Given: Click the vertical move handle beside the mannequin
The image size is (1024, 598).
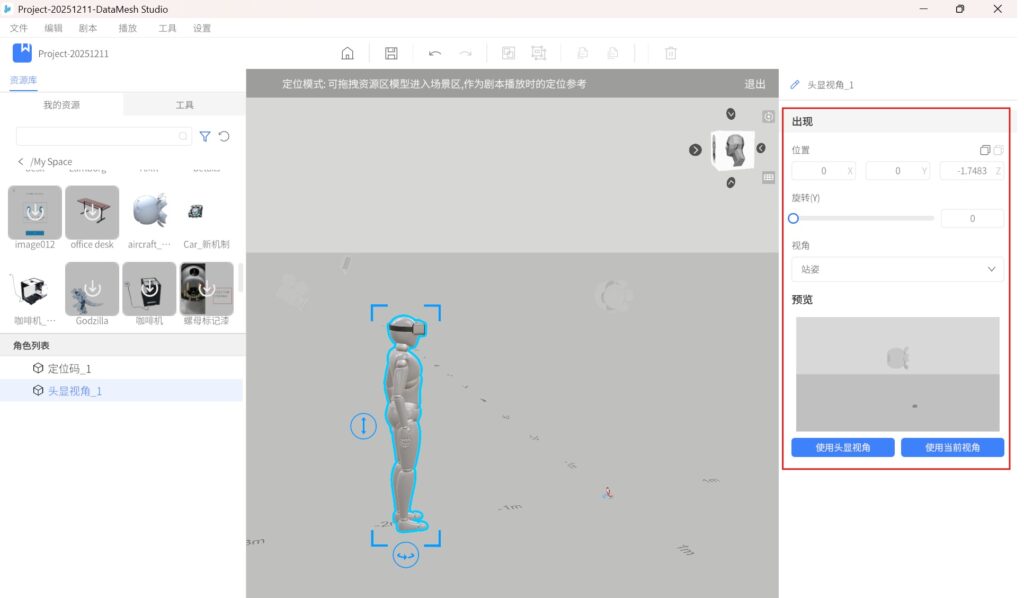Looking at the screenshot, I should tap(363, 426).
